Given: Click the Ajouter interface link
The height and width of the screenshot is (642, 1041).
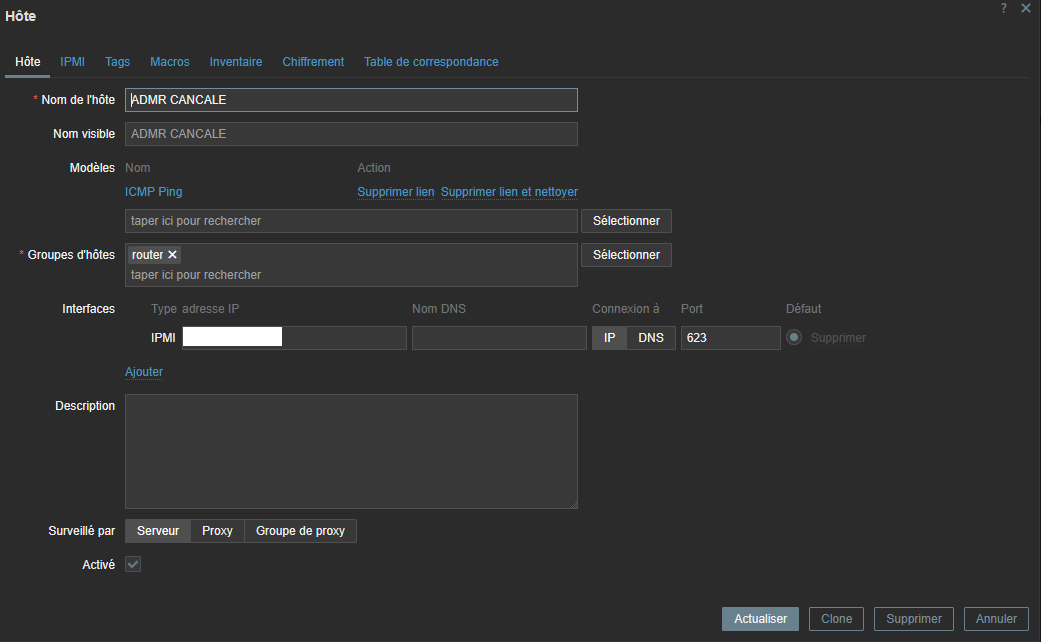Looking at the screenshot, I should (x=144, y=372).
